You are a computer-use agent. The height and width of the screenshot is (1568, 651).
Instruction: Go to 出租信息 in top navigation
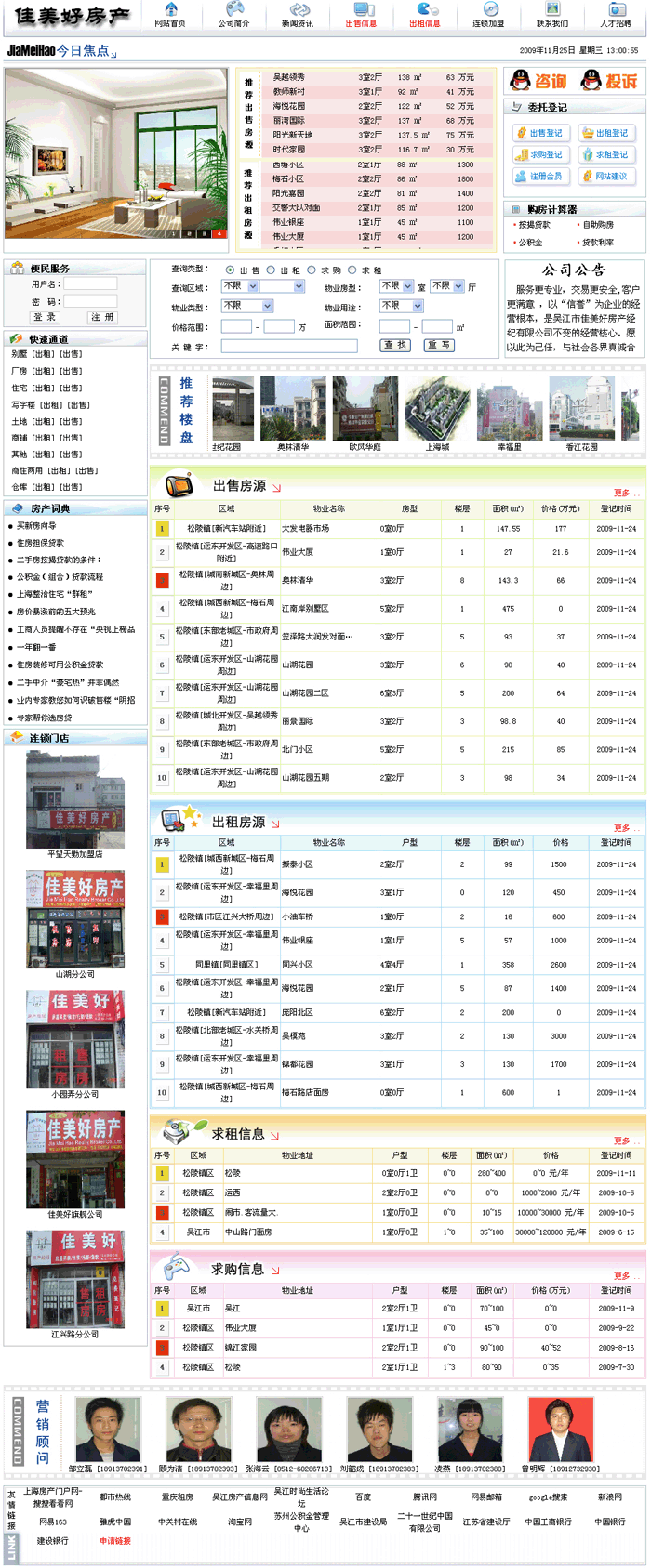[425, 15]
